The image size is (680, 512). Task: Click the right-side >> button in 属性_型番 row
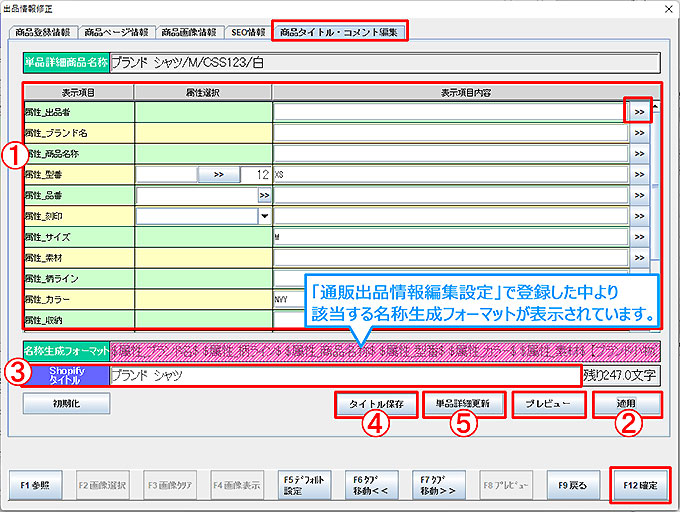(x=639, y=175)
